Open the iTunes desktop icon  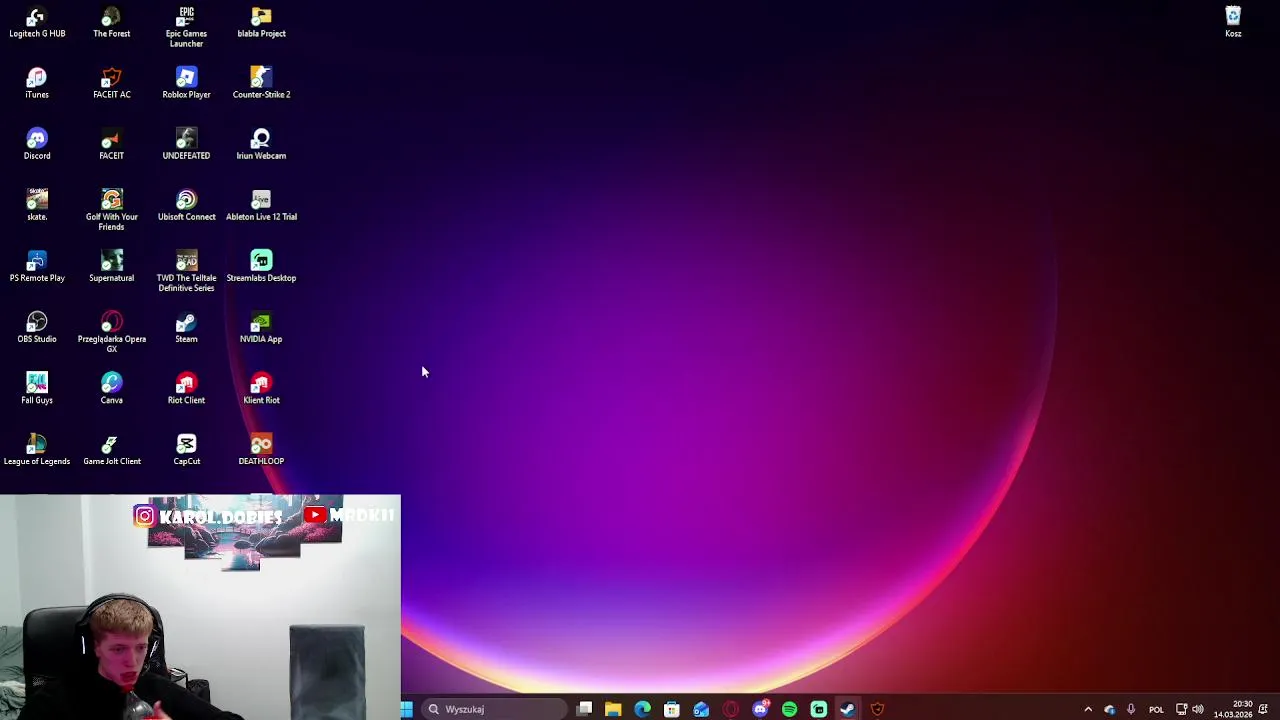[x=37, y=84]
